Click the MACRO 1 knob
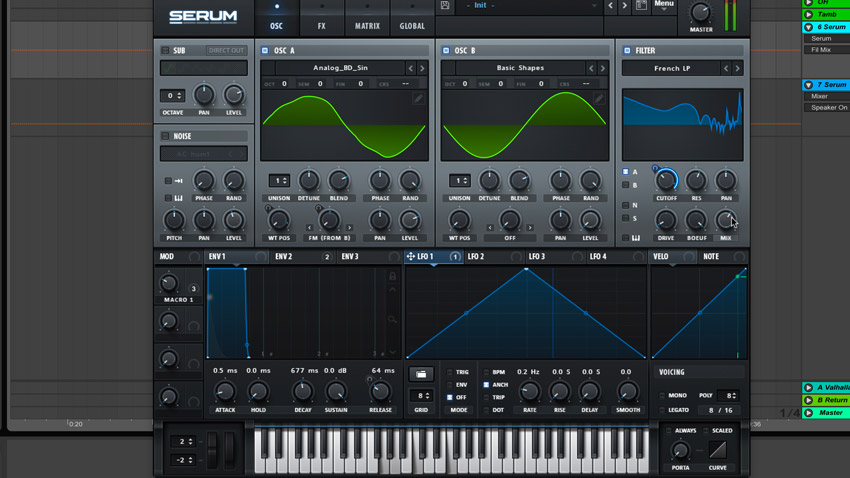The image size is (850, 478). coord(169,282)
